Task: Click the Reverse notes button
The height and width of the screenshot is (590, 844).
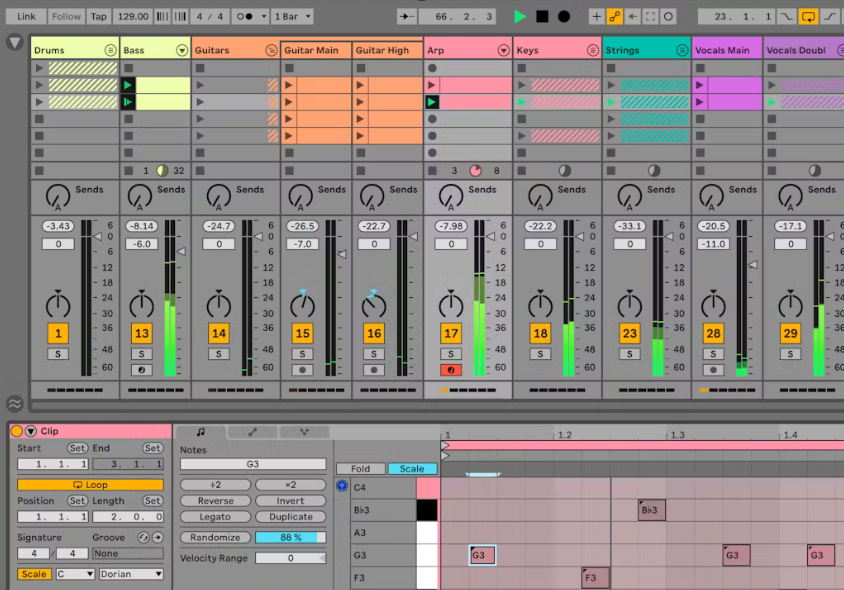Action: coord(215,501)
